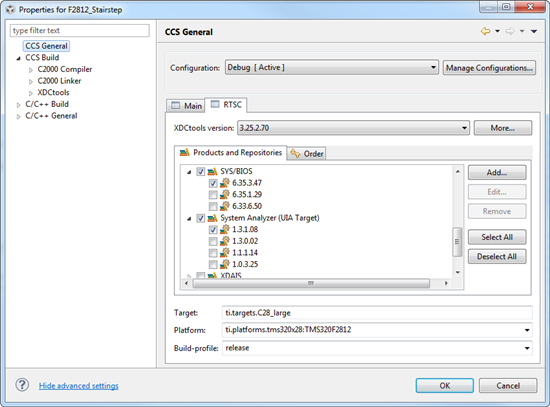Expand the C/C++ Build node

click(x=18, y=105)
